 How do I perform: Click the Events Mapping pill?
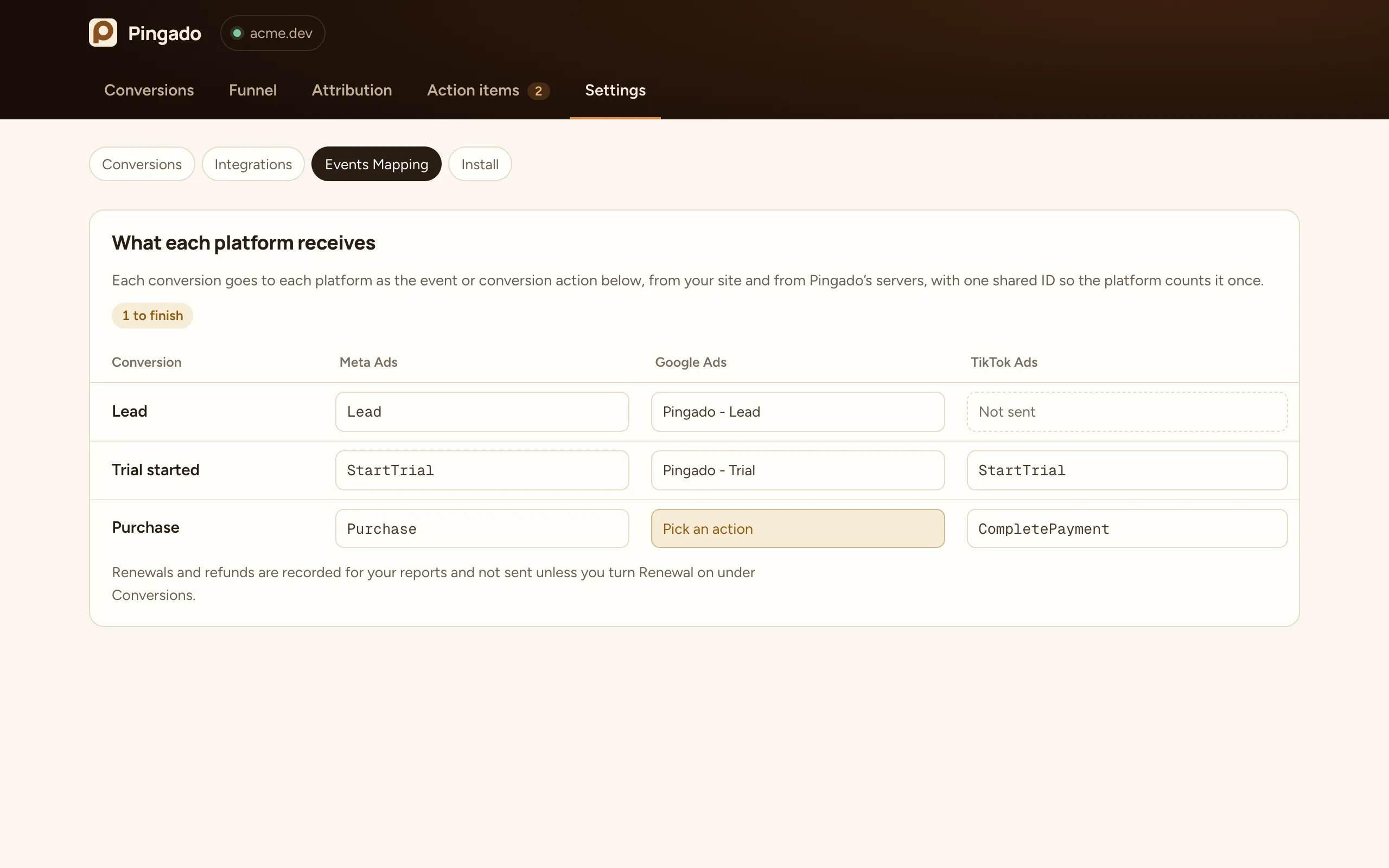(377, 164)
